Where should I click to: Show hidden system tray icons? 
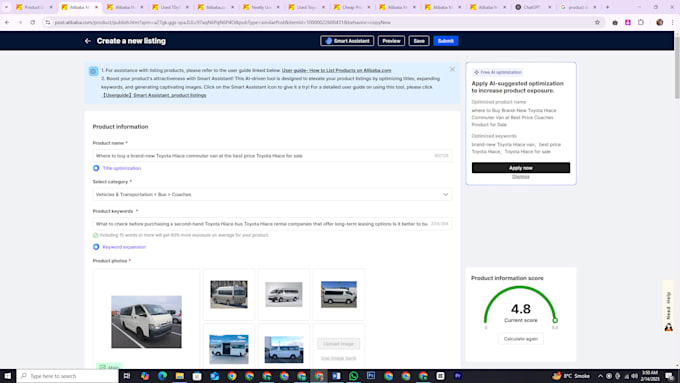point(600,376)
